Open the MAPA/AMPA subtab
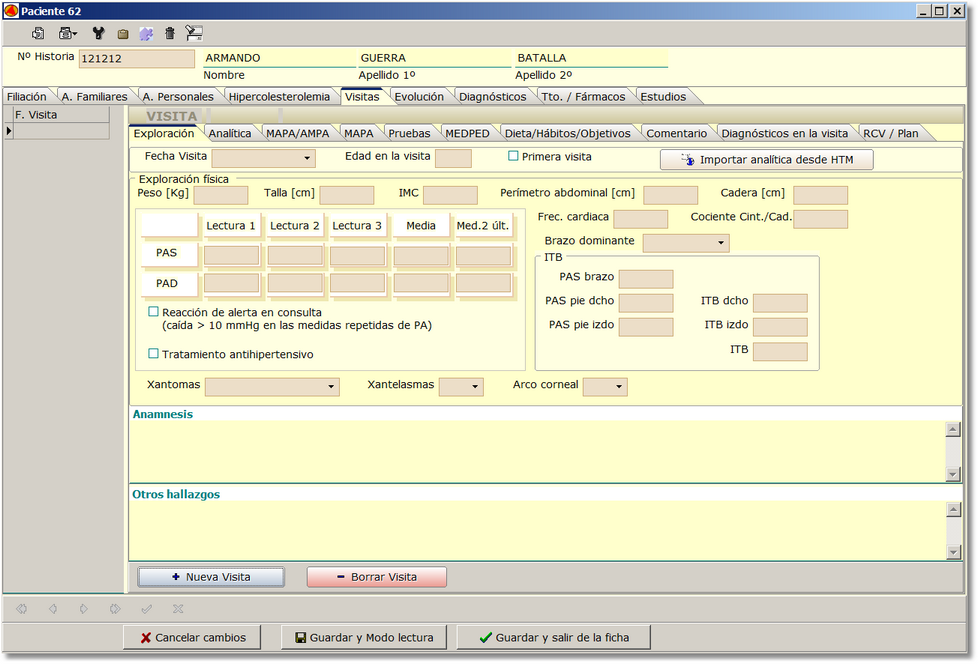978x664 pixels. point(298,133)
